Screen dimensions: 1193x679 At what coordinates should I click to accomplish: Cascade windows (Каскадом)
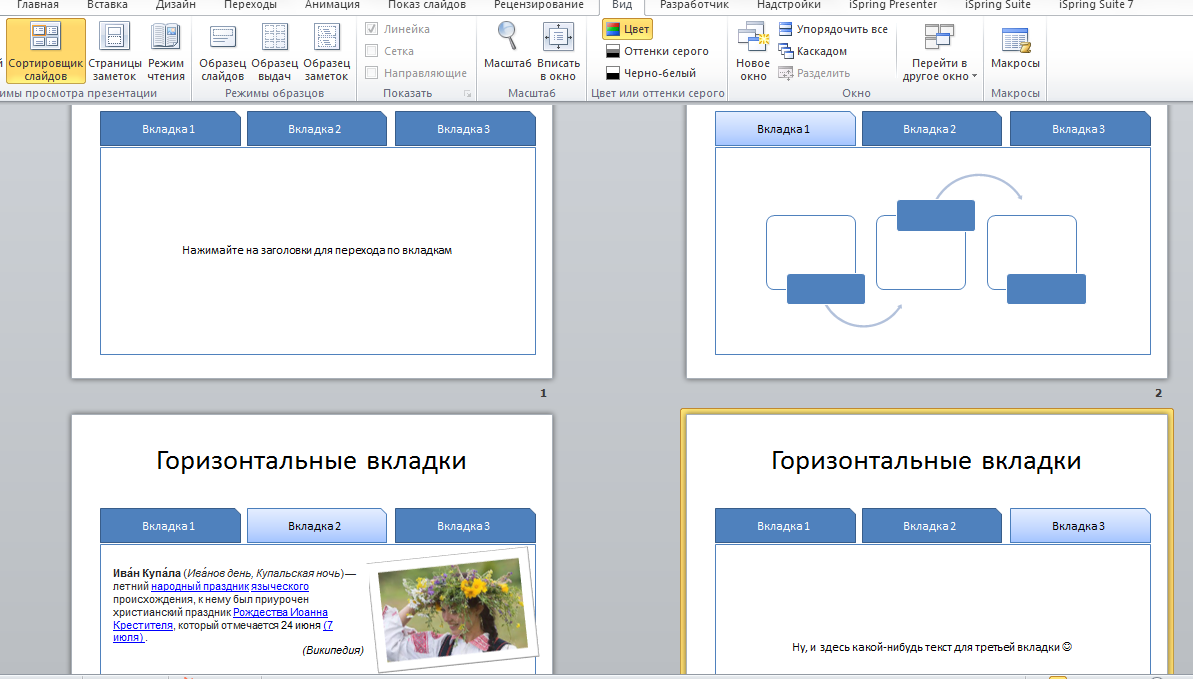(x=813, y=51)
